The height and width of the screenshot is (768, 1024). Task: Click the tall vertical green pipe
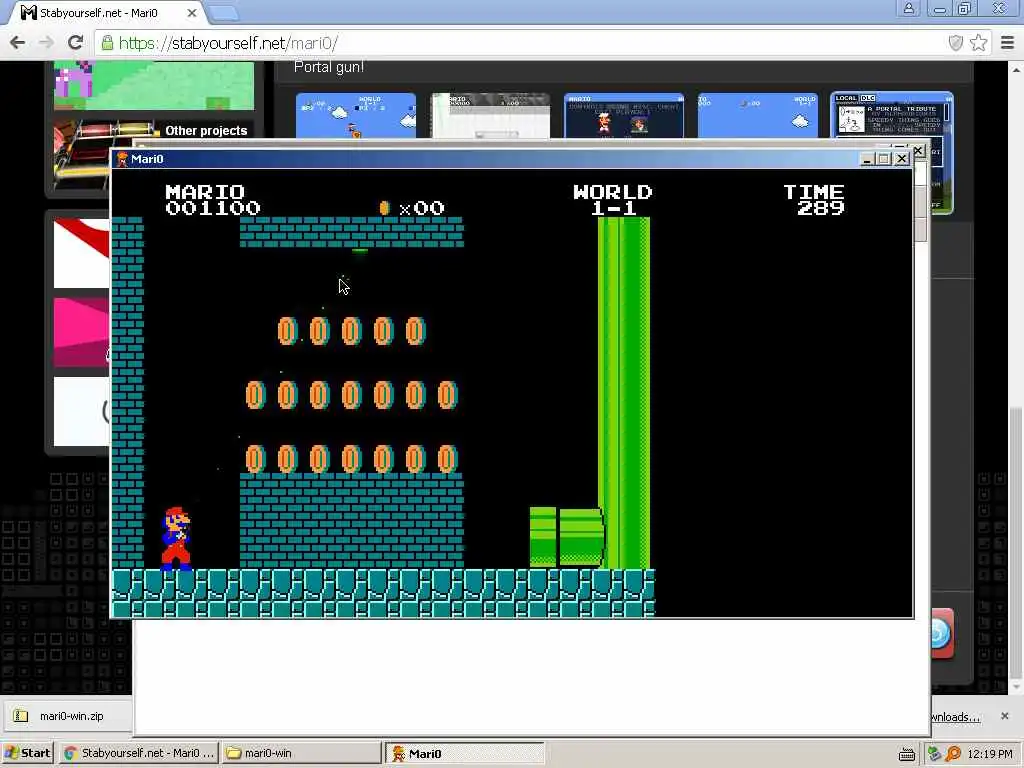click(624, 392)
